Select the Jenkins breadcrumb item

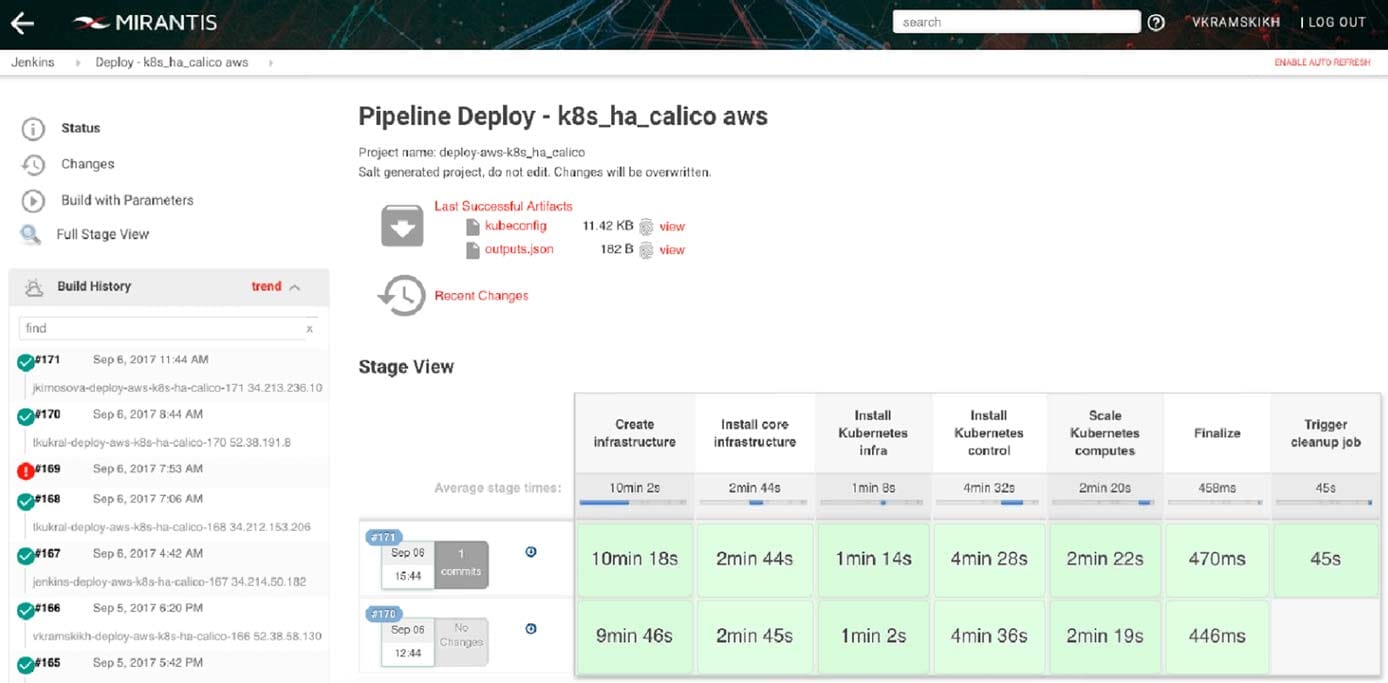coord(32,61)
